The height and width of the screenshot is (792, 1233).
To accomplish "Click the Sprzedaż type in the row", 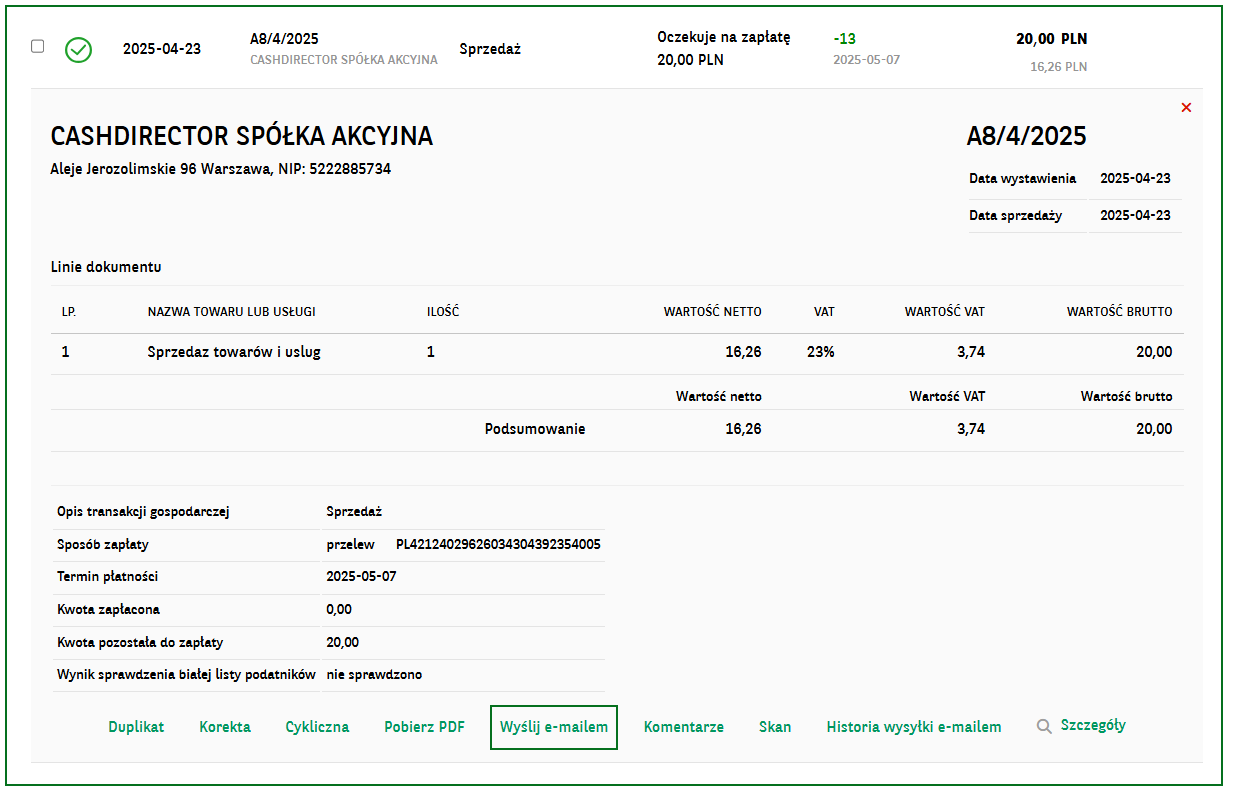I will tap(490, 49).
